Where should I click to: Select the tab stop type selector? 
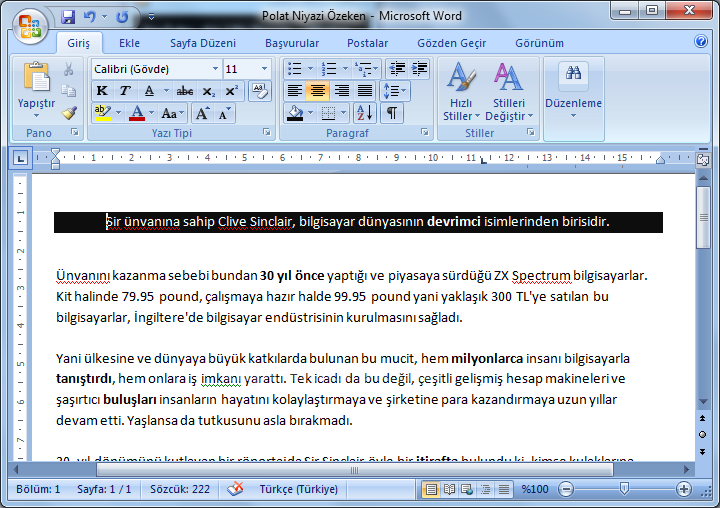20,159
